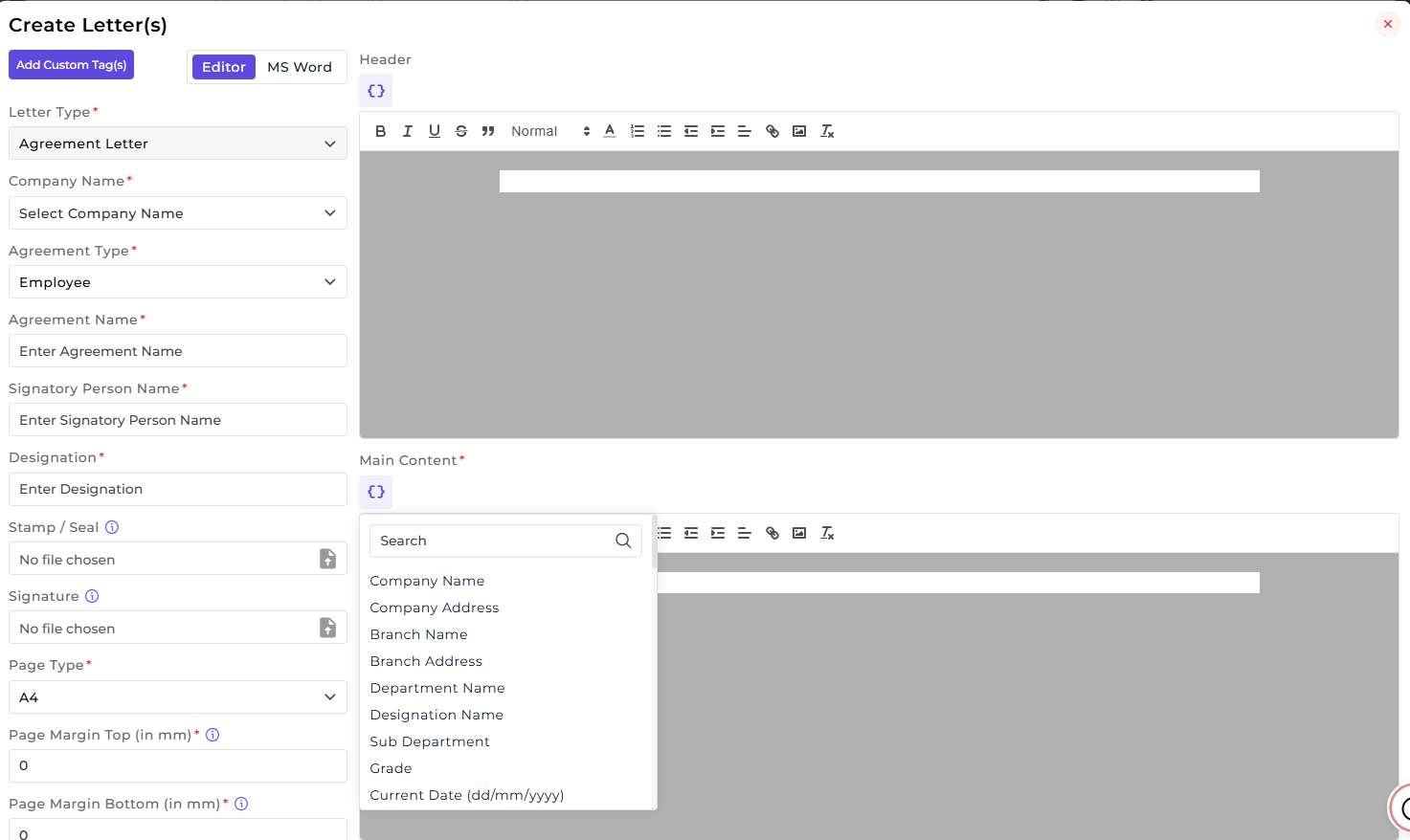Open Agreement Type dropdown
Screen dimensions: 1410x840
(x=178, y=282)
